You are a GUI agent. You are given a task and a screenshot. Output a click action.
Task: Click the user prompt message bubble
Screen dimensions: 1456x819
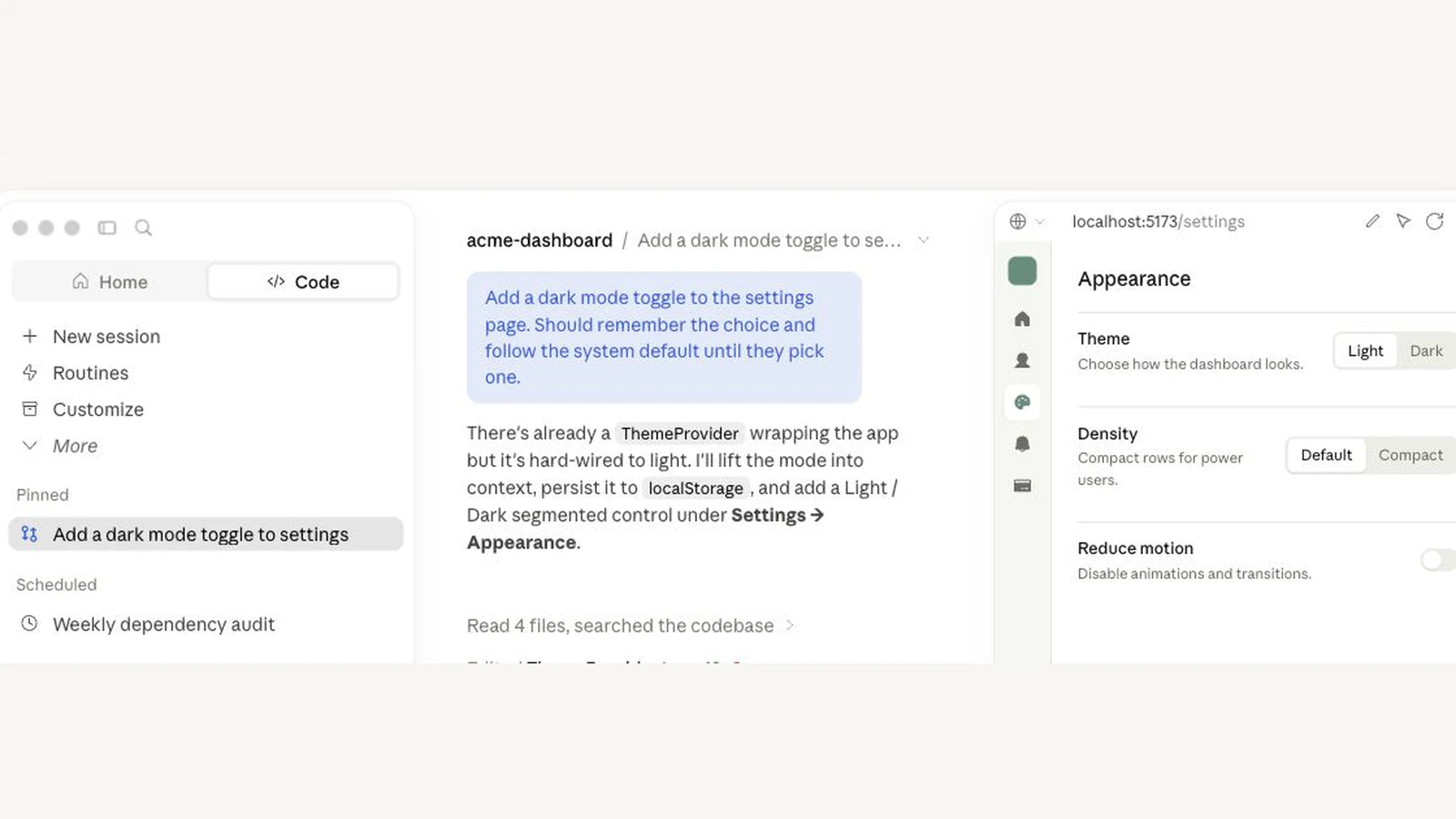(x=664, y=338)
